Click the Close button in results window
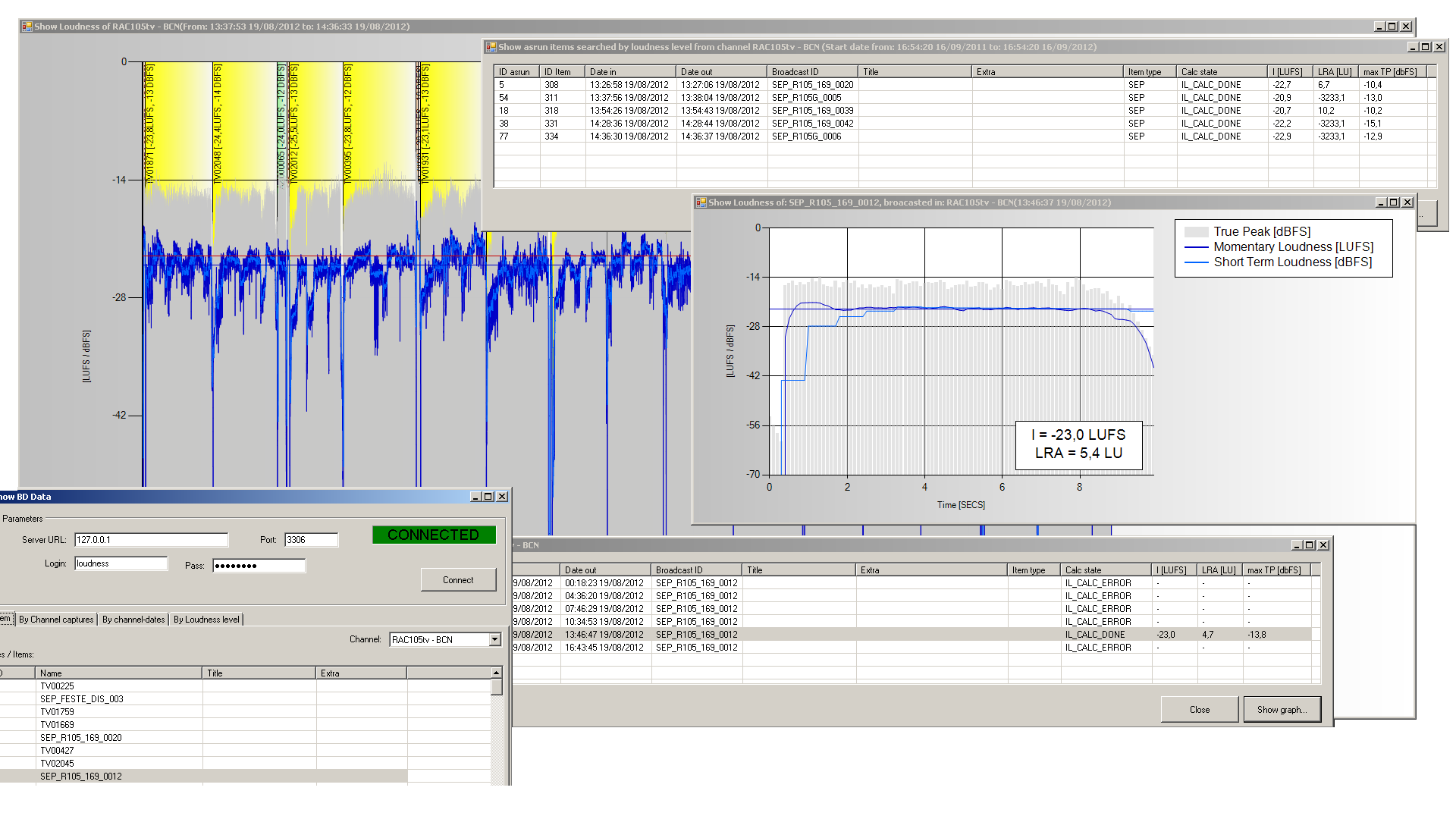The image size is (1456, 819). point(1199,710)
